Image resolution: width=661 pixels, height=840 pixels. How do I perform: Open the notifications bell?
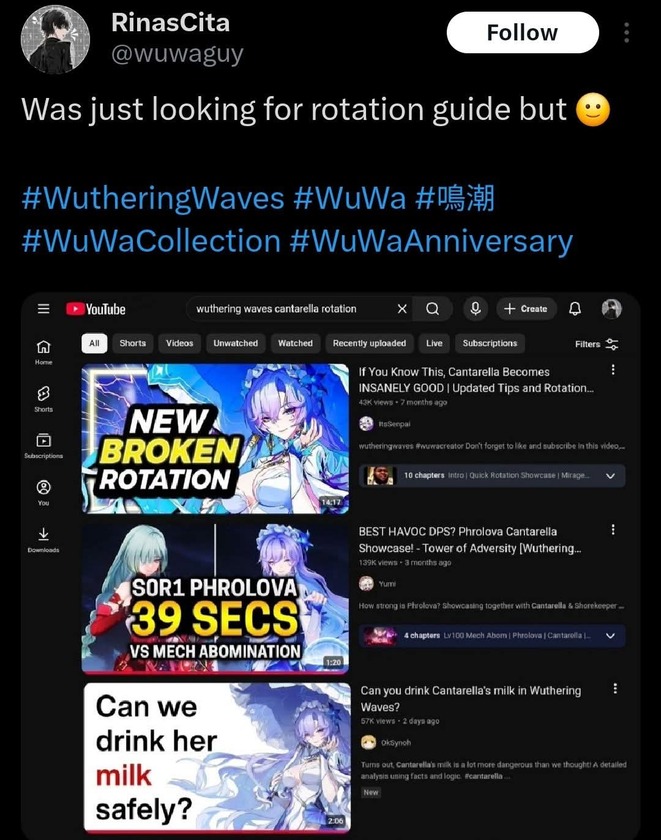(575, 309)
